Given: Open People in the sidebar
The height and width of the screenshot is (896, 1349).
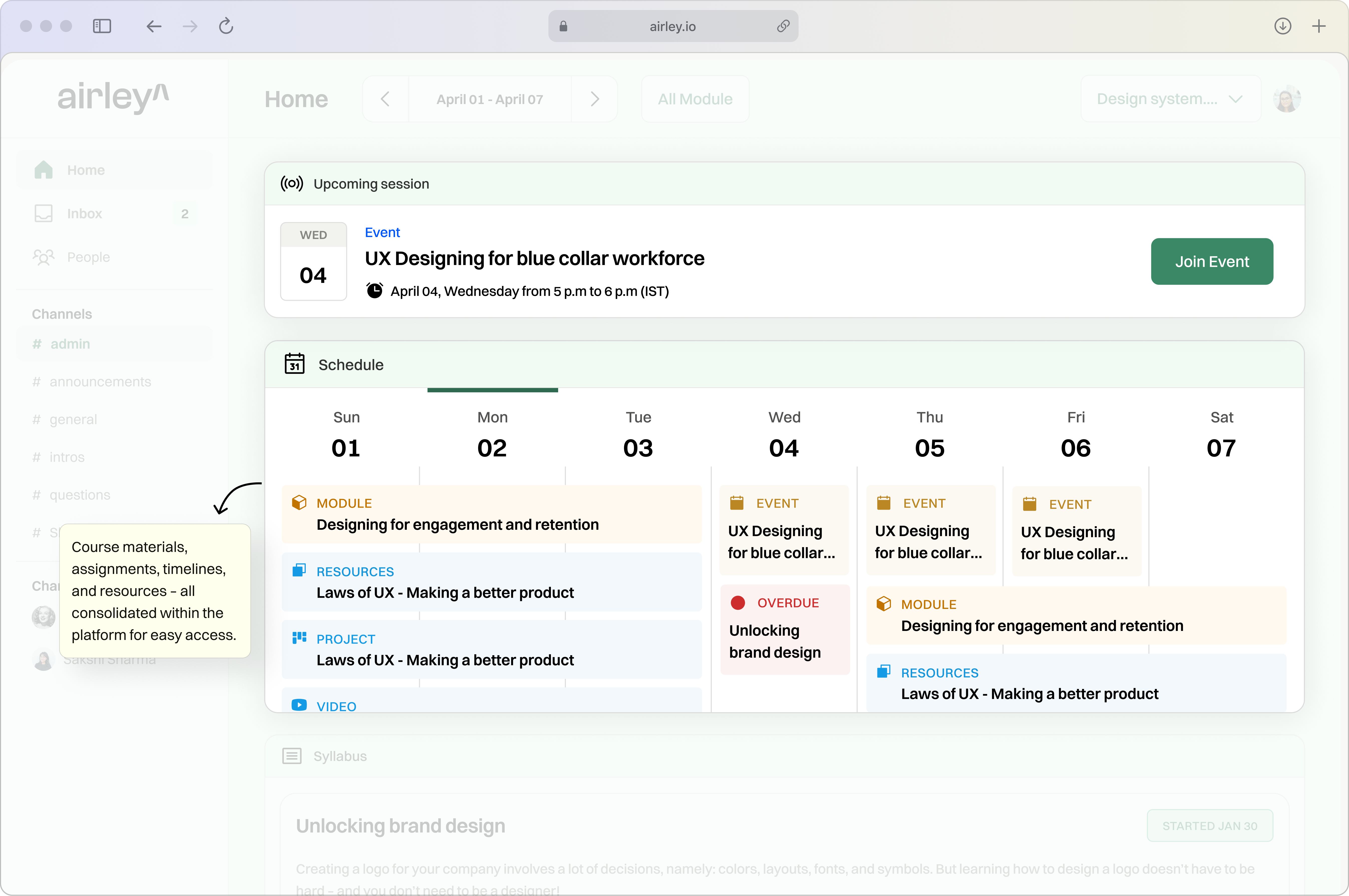Looking at the screenshot, I should [x=115, y=257].
